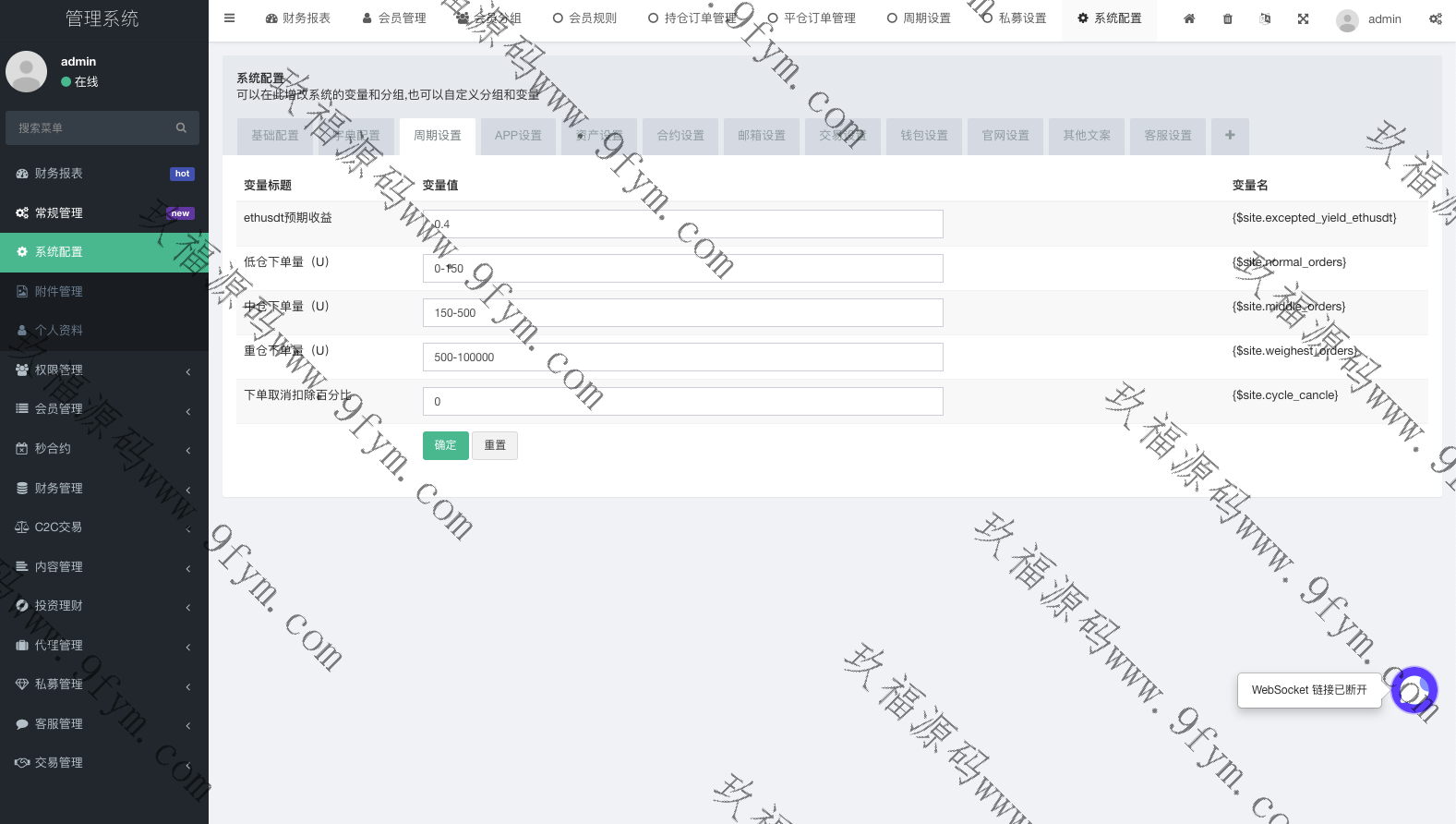This screenshot has height=824, width=1456.
Task: Click the home icon in top bar
Action: 1189,18
